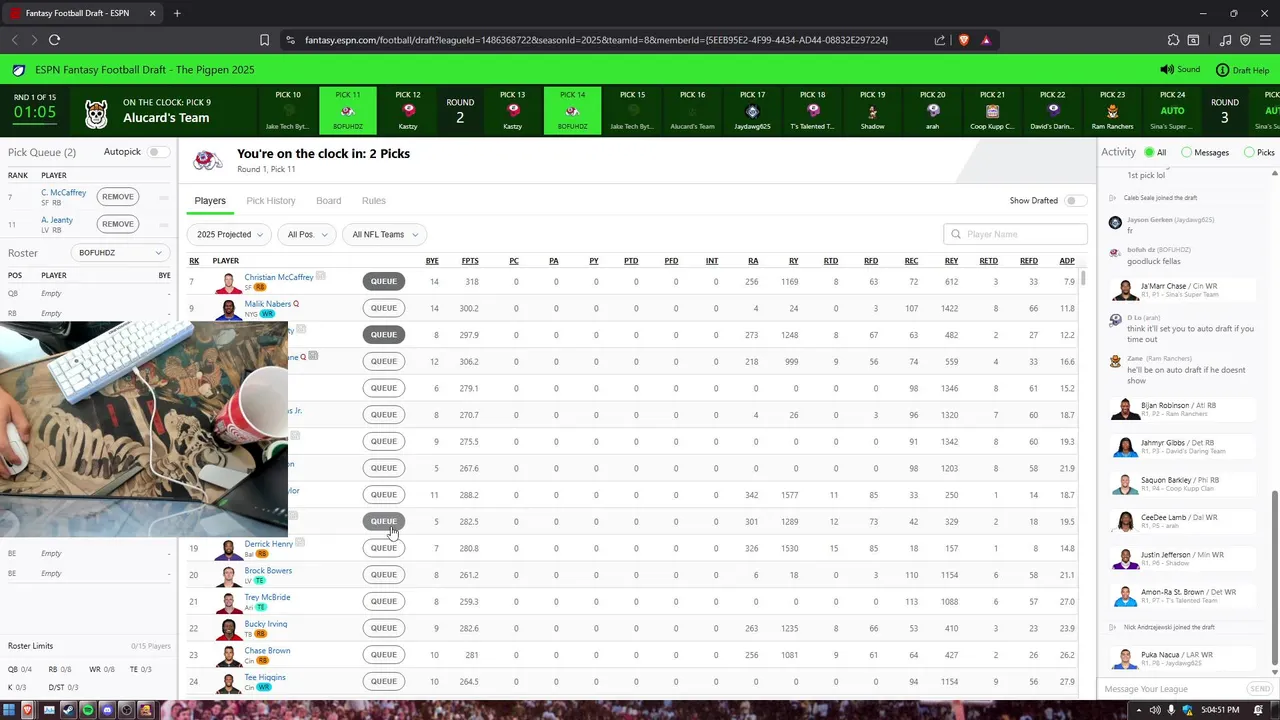Open the Trey McBride player link
Viewport: 1280px width, 720px height.
point(267,597)
